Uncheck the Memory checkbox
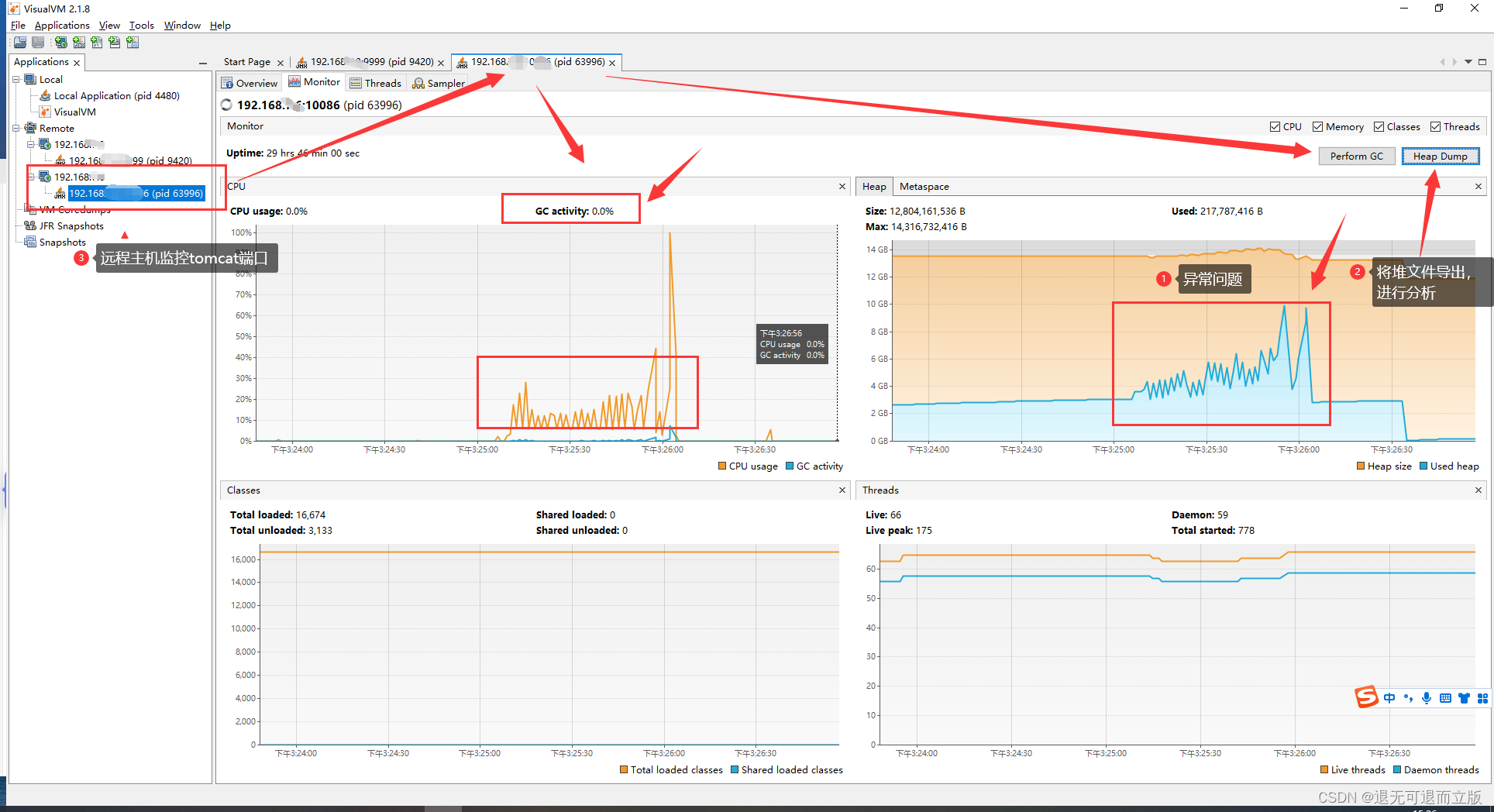Image resolution: width=1494 pixels, height=812 pixels. click(x=1317, y=127)
